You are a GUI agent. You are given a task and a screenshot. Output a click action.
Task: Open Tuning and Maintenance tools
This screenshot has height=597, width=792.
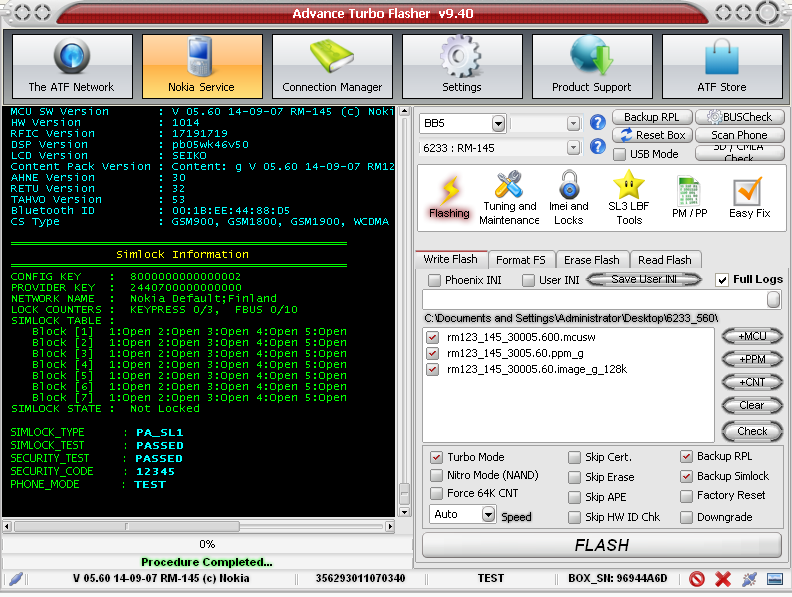tap(509, 198)
